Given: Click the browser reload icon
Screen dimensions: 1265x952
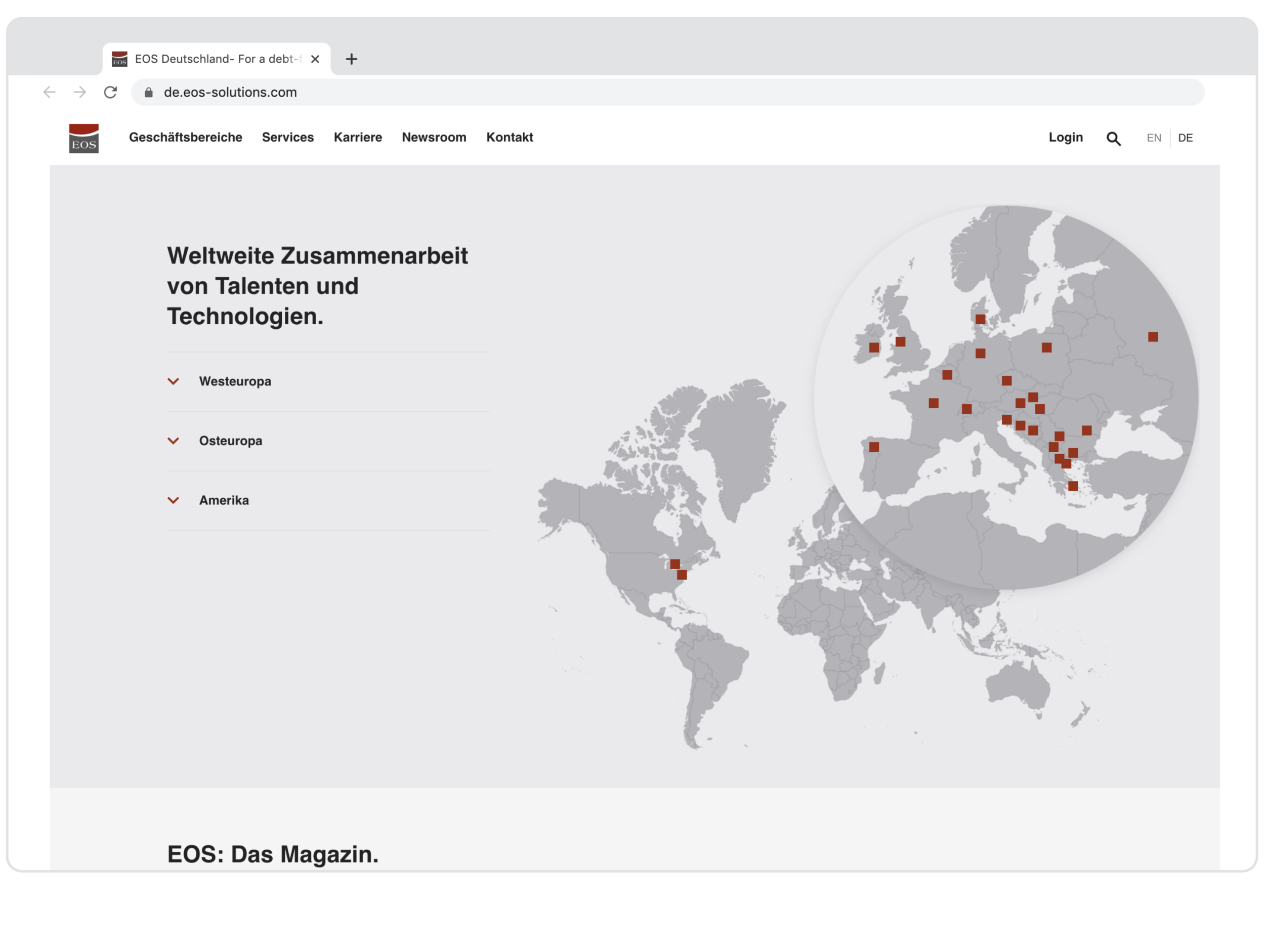Looking at the screenshot, I should [x=110, y=92].
